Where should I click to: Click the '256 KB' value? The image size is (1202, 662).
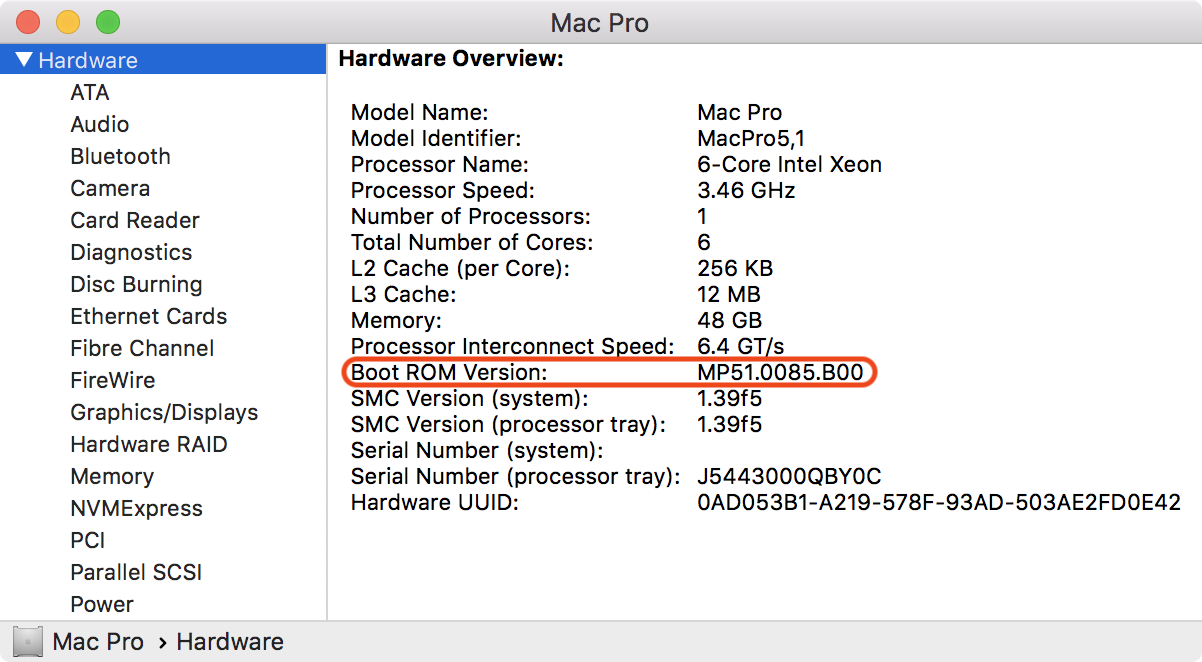click(x=735, y=268)
